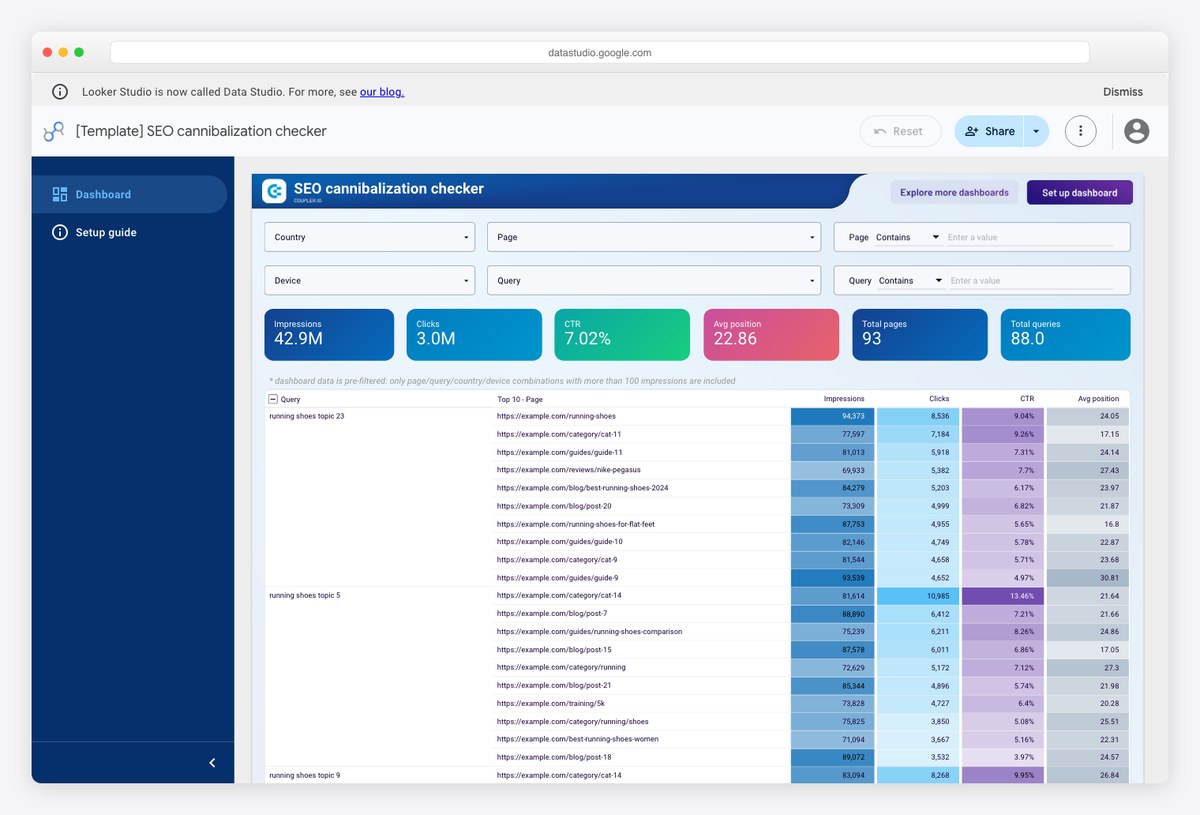Select the Impressions 42.9M scorecard
This screenshot has width=1200, height=815.
click(x=329, y=334)
